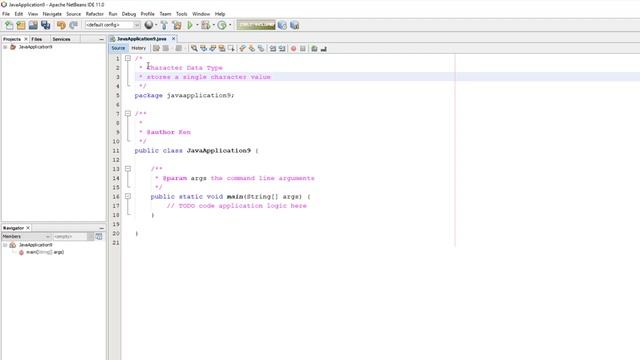Image resolution: width=640 pixels, height=360 pixels.
Task: Collapse the Javadoc fold at line 13
Action: click(128, 169)
